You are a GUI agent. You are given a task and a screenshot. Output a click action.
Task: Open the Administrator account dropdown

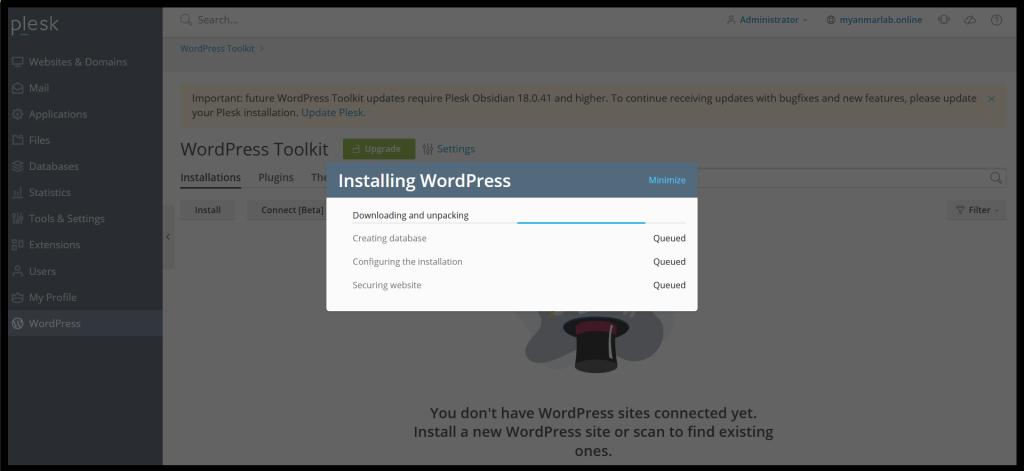pyautogui.click(x=767, y=20)
